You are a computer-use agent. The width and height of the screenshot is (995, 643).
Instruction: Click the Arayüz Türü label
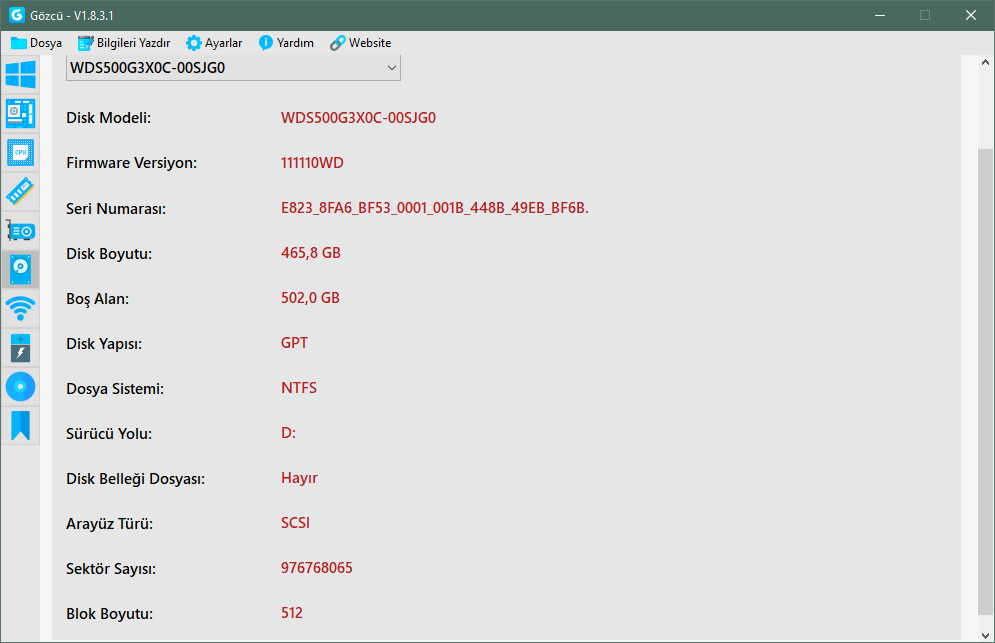tap(110, 524)
